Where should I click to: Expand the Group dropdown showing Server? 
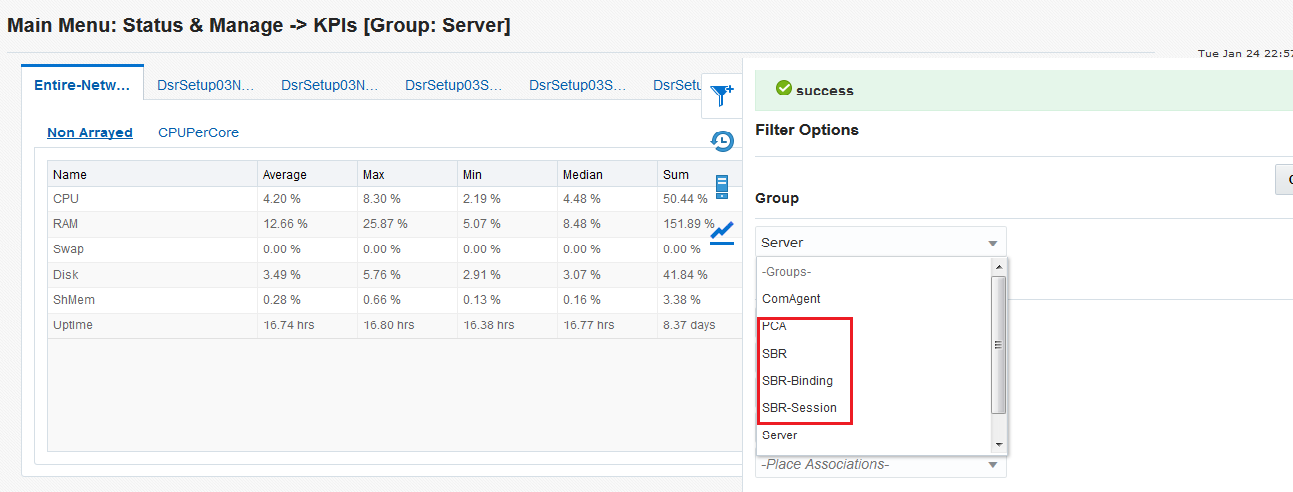(881, 242)
